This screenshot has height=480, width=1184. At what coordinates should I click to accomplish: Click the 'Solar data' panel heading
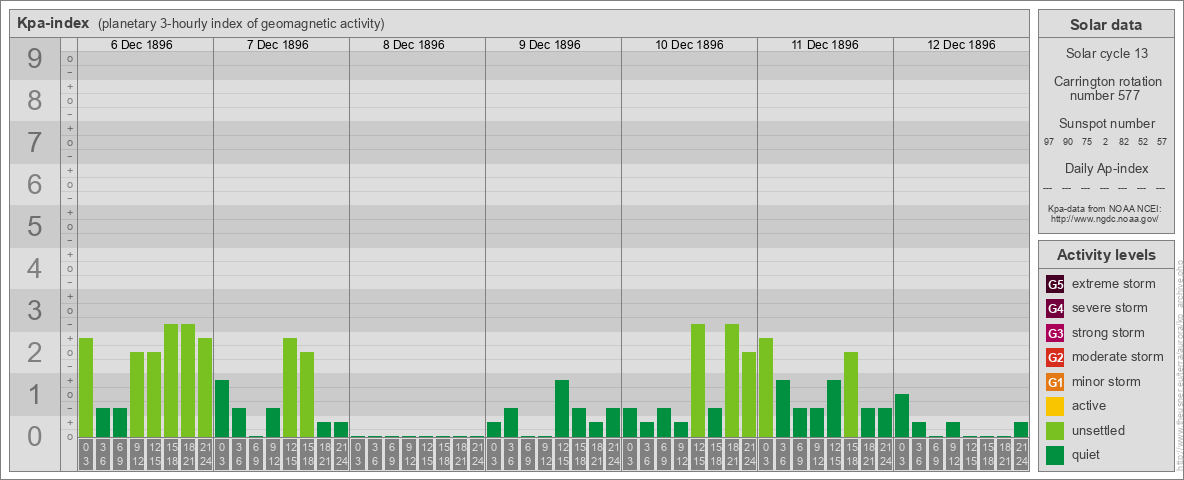1106,25
